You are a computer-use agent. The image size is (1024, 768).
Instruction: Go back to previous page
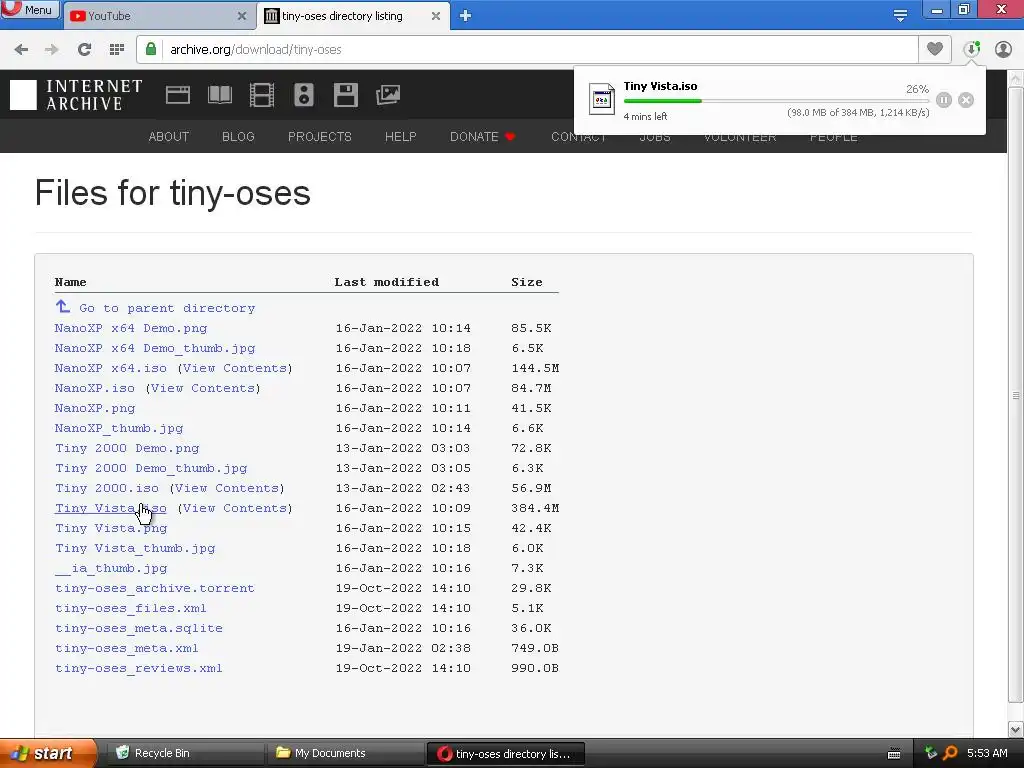click(x=21, y=49)
